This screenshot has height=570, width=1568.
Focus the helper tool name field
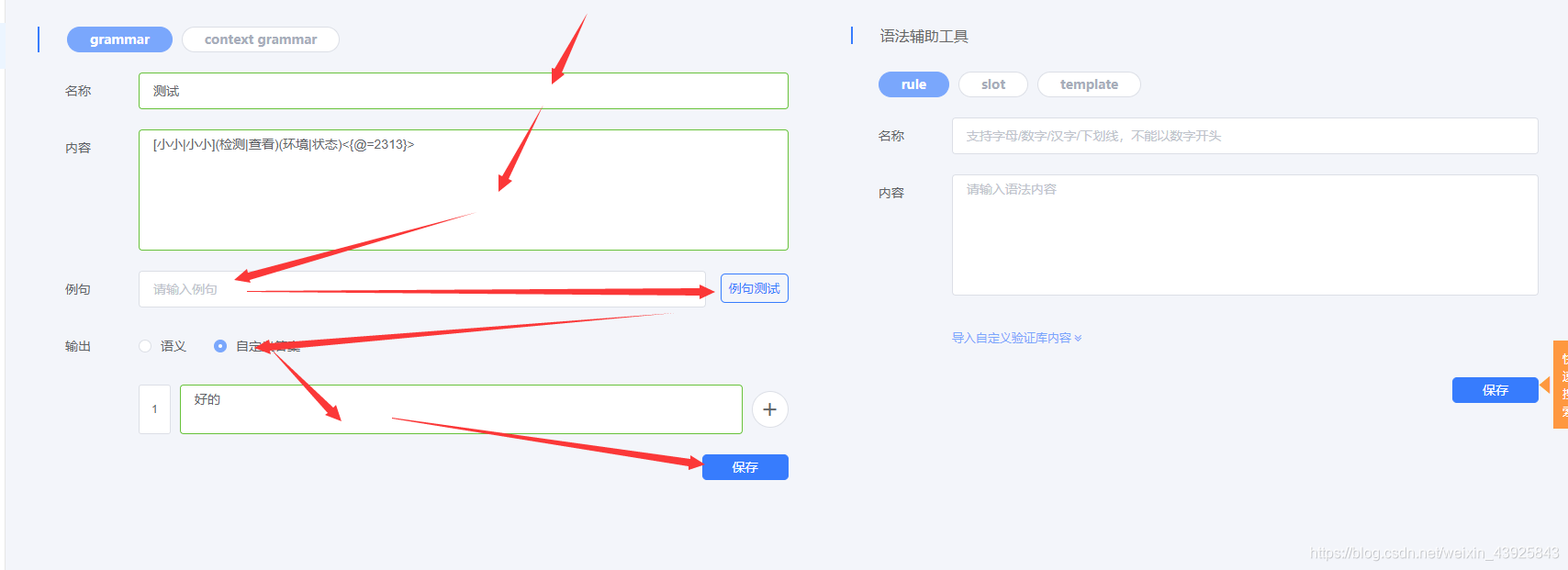[x=1245, y=136]
